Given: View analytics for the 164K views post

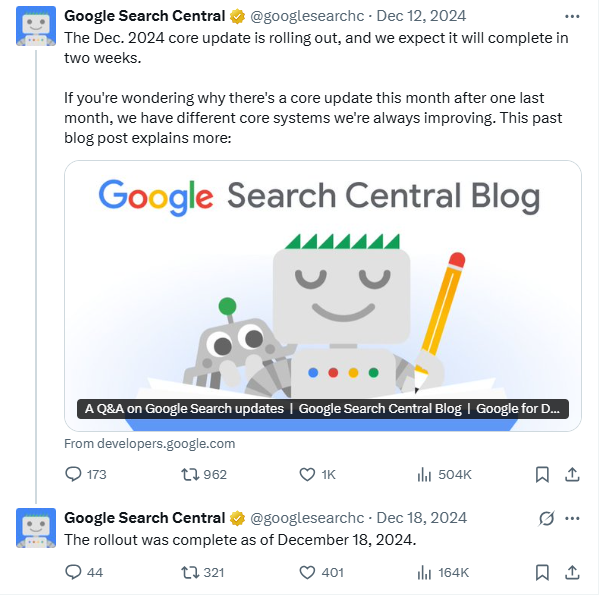Looking at the screenshot, I should tap(423, 572).
